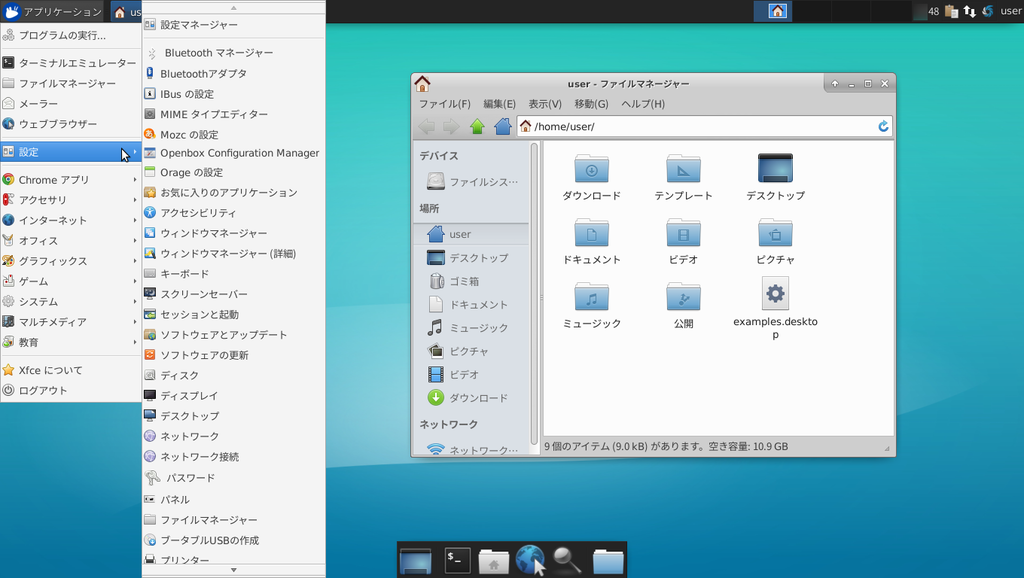
Task: Open ディスプレイ settings
Action: click(234, 396)
